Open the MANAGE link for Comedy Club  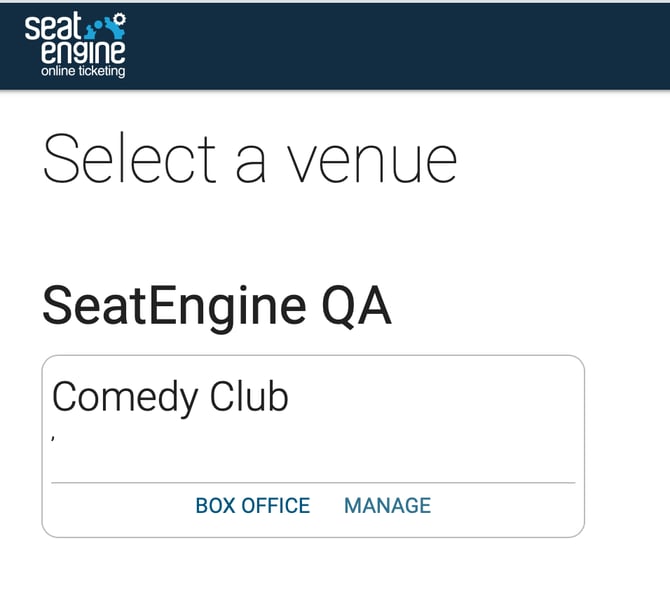click(387, 506)
